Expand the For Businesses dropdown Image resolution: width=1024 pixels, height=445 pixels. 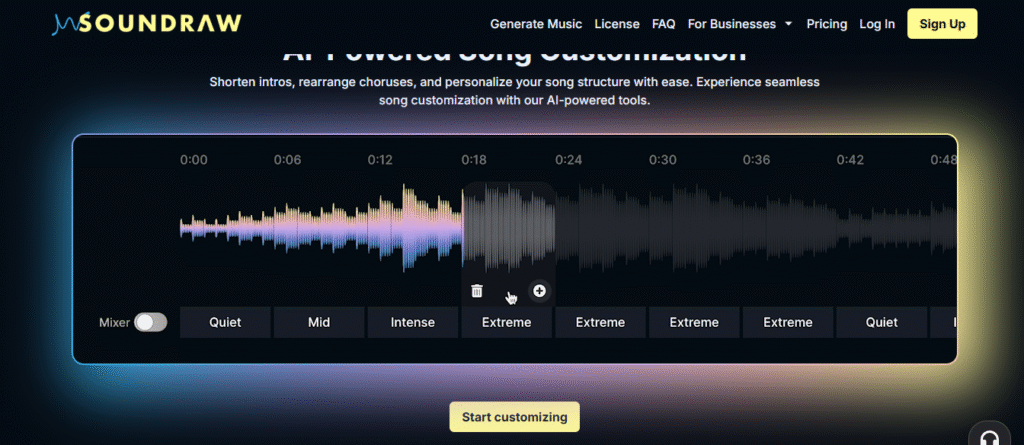(740, 24)
